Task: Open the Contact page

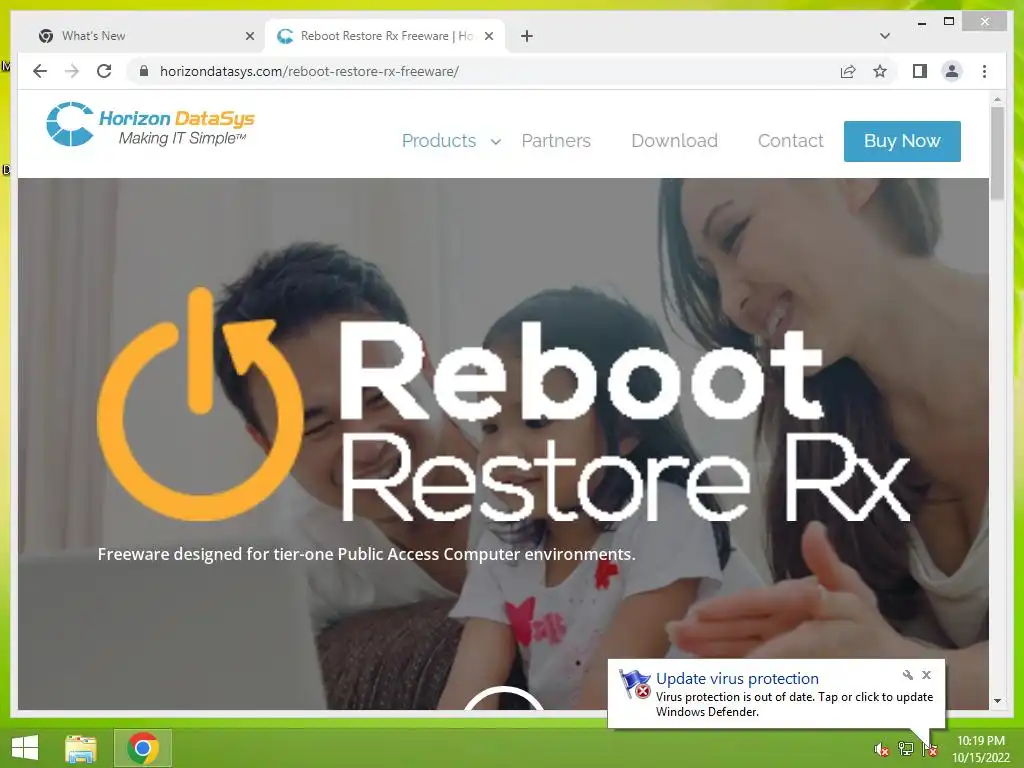Action: [790, 140]
